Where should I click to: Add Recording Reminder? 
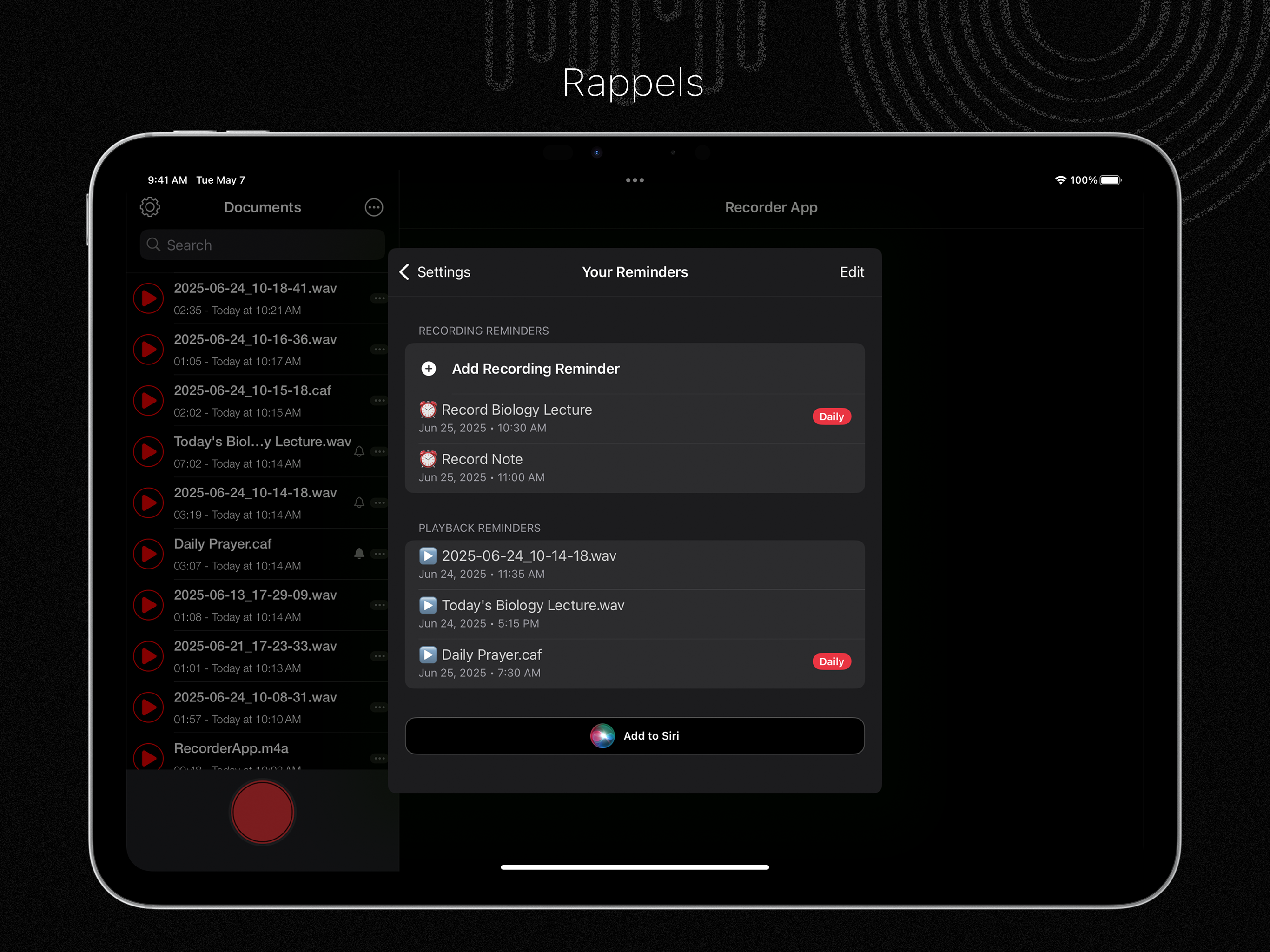tap(635, 369)
